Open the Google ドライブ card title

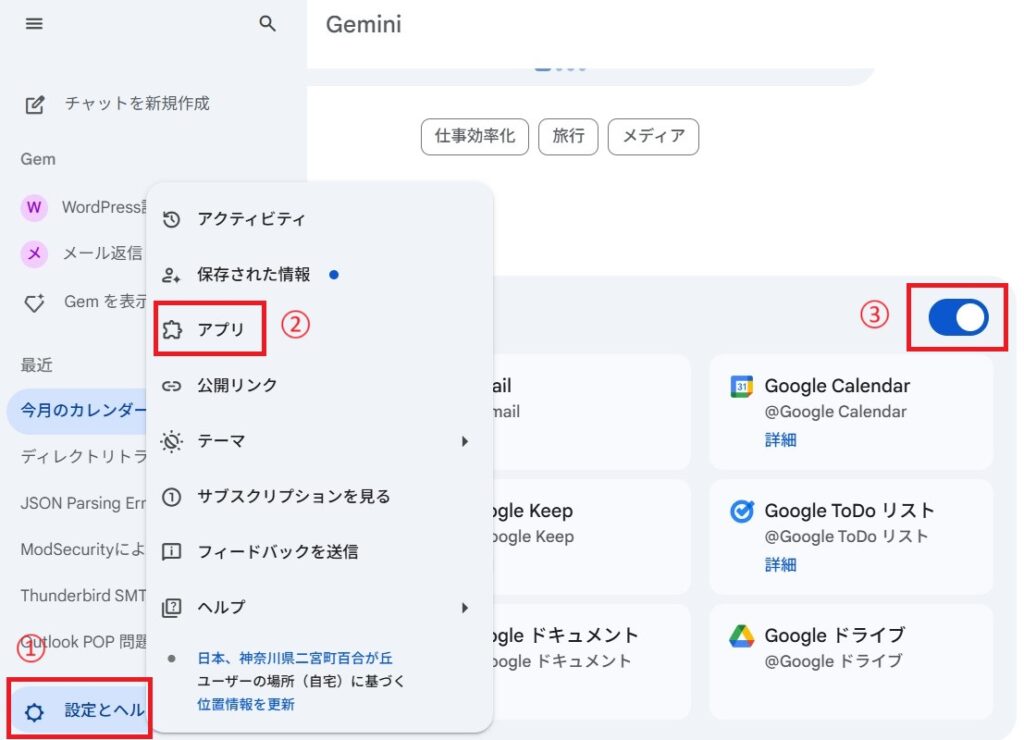click(835, 635)
